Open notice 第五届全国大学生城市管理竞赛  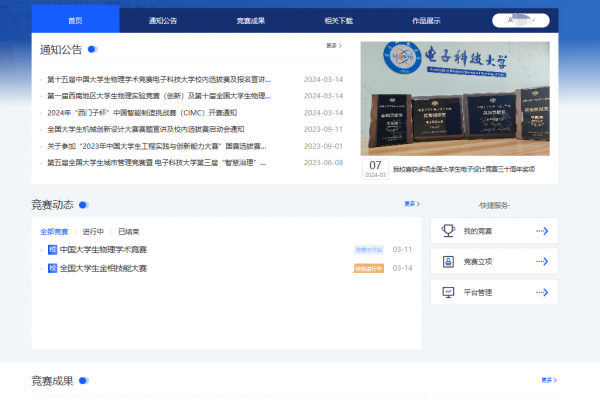(157, 163)
